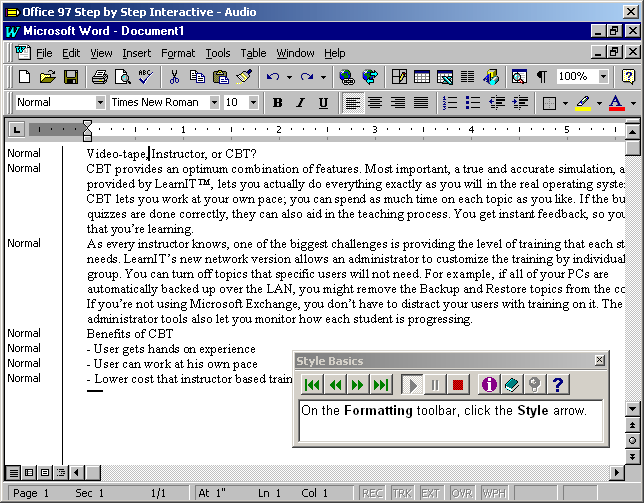The width and height of the screenshot is (644, 503).
Task: Toggle Show/Hide paragraph marks
Action: tap(542, 77)
